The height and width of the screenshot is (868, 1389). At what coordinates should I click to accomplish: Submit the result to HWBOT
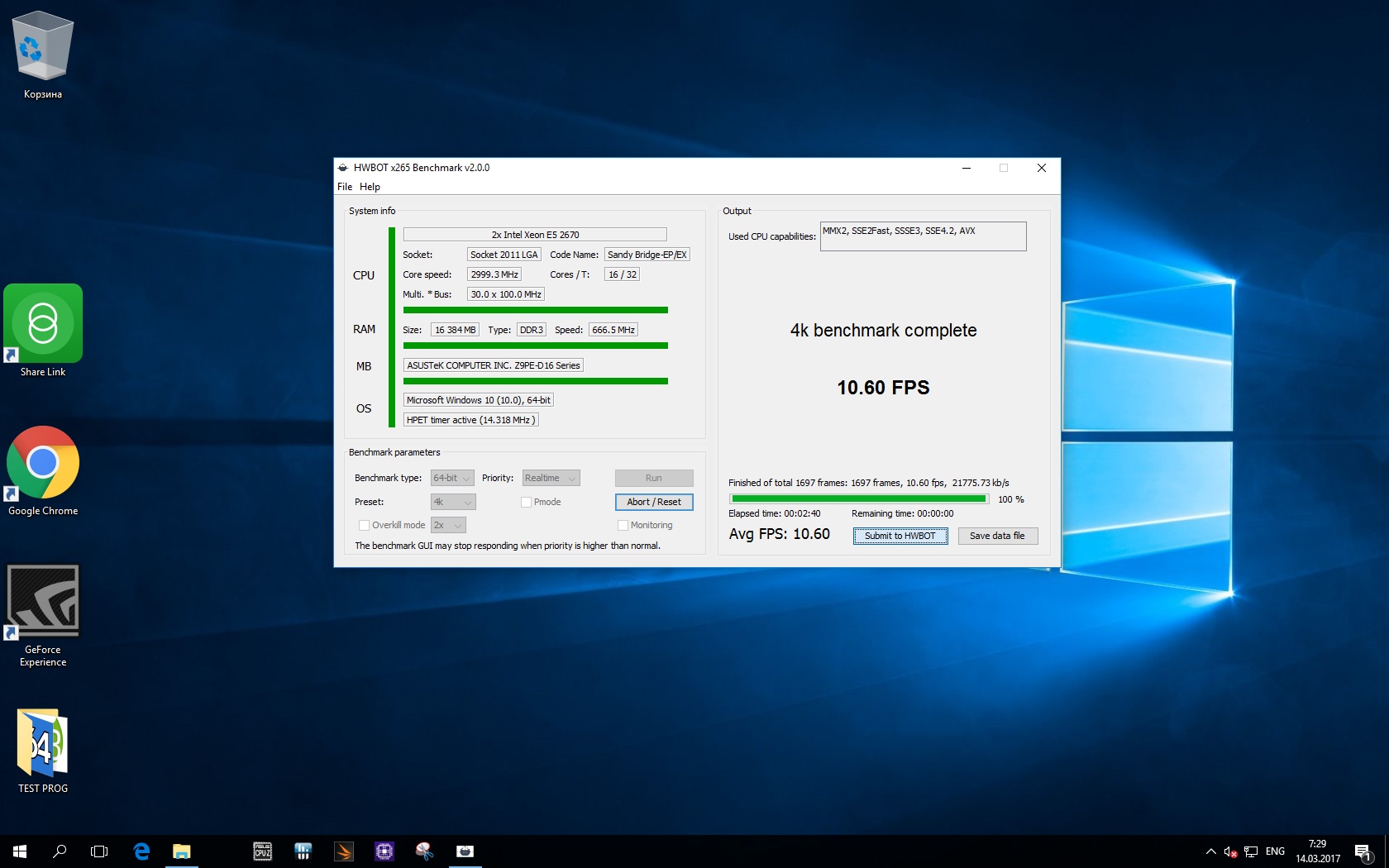(900, 536)
